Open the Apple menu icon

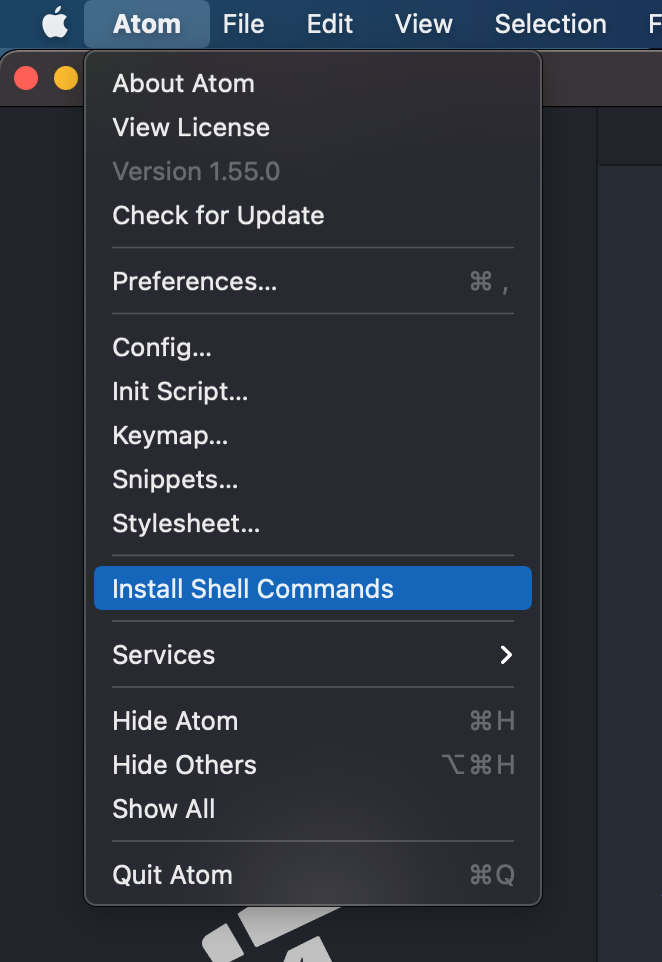54,24
